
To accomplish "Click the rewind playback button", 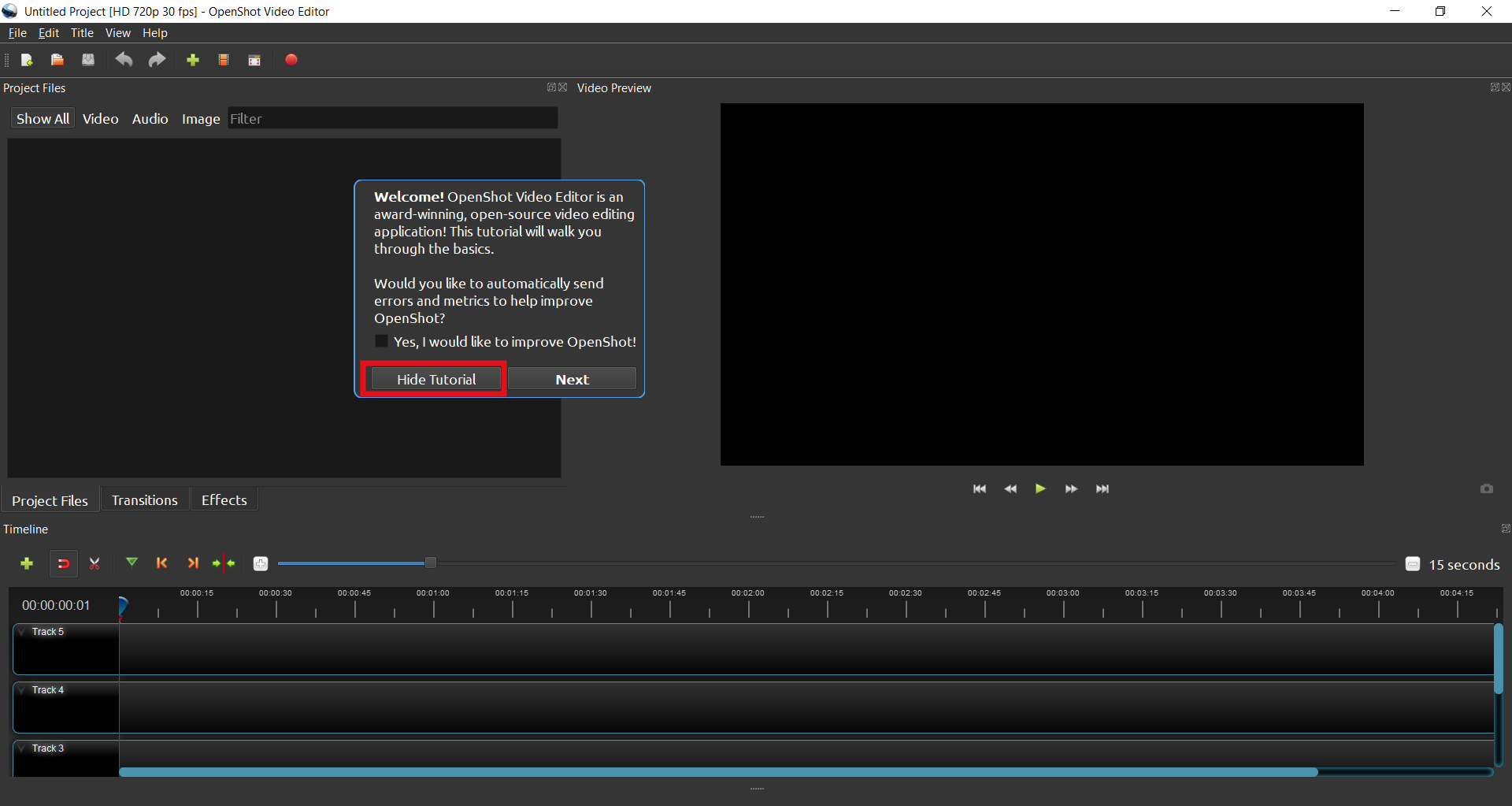I will point(1010,488).
